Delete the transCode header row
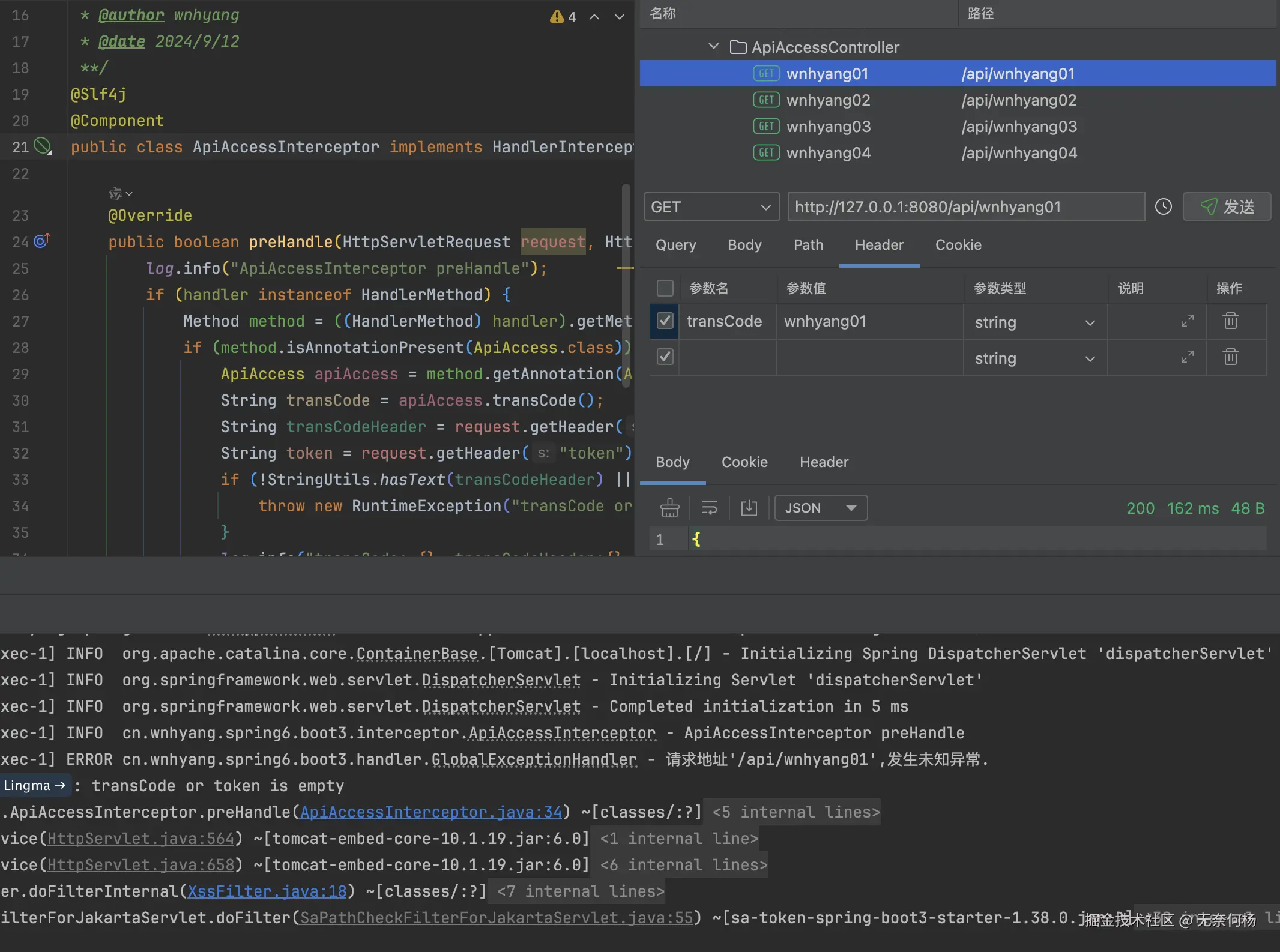1280x952 pixels. pos(1230,321)
